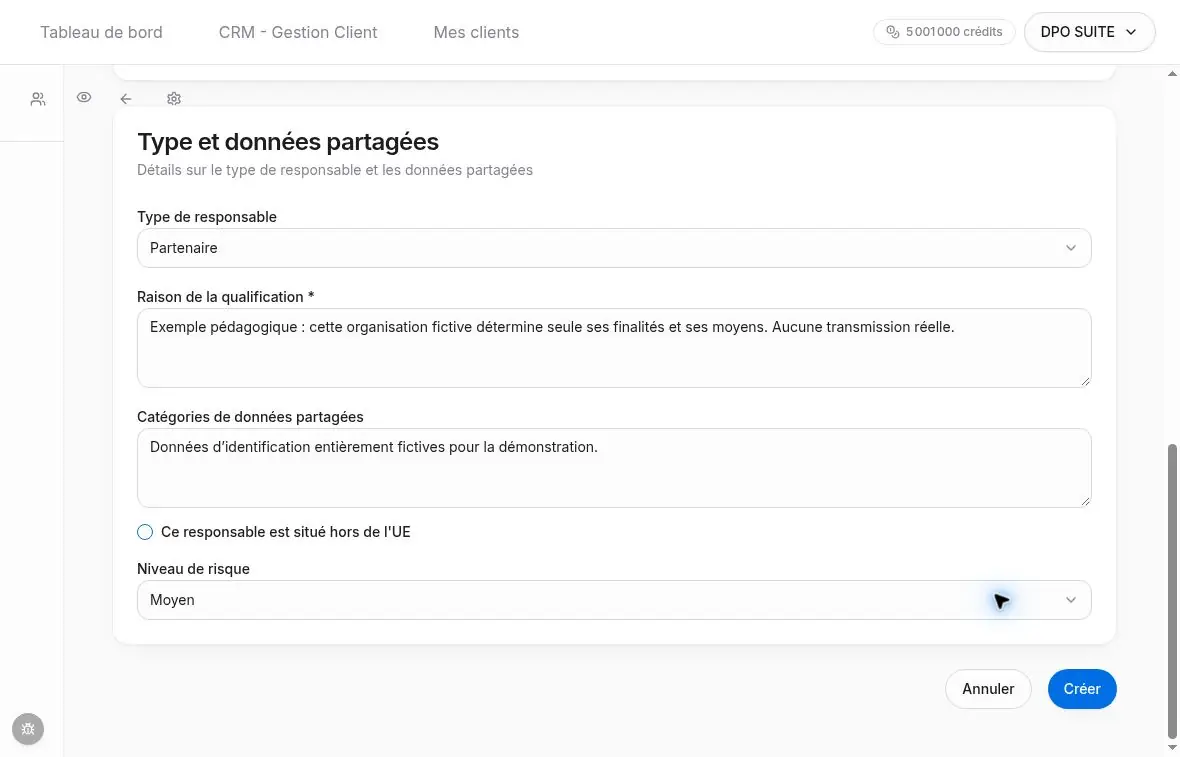Click chevron of Niveau de risque field
Viewport: 1180px width, 757px height.
(1070, 600)
